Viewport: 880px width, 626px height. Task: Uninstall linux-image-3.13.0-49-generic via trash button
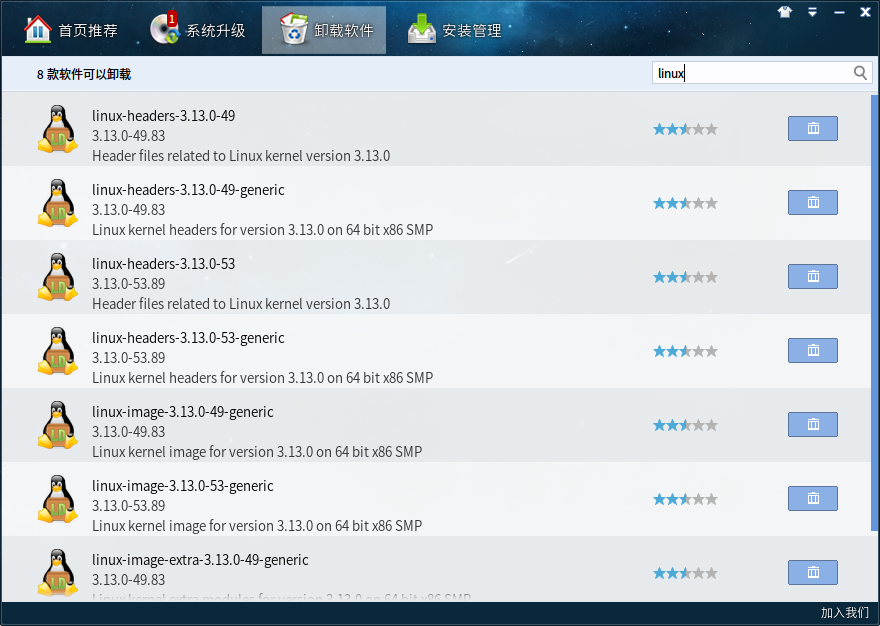(813, 424)
